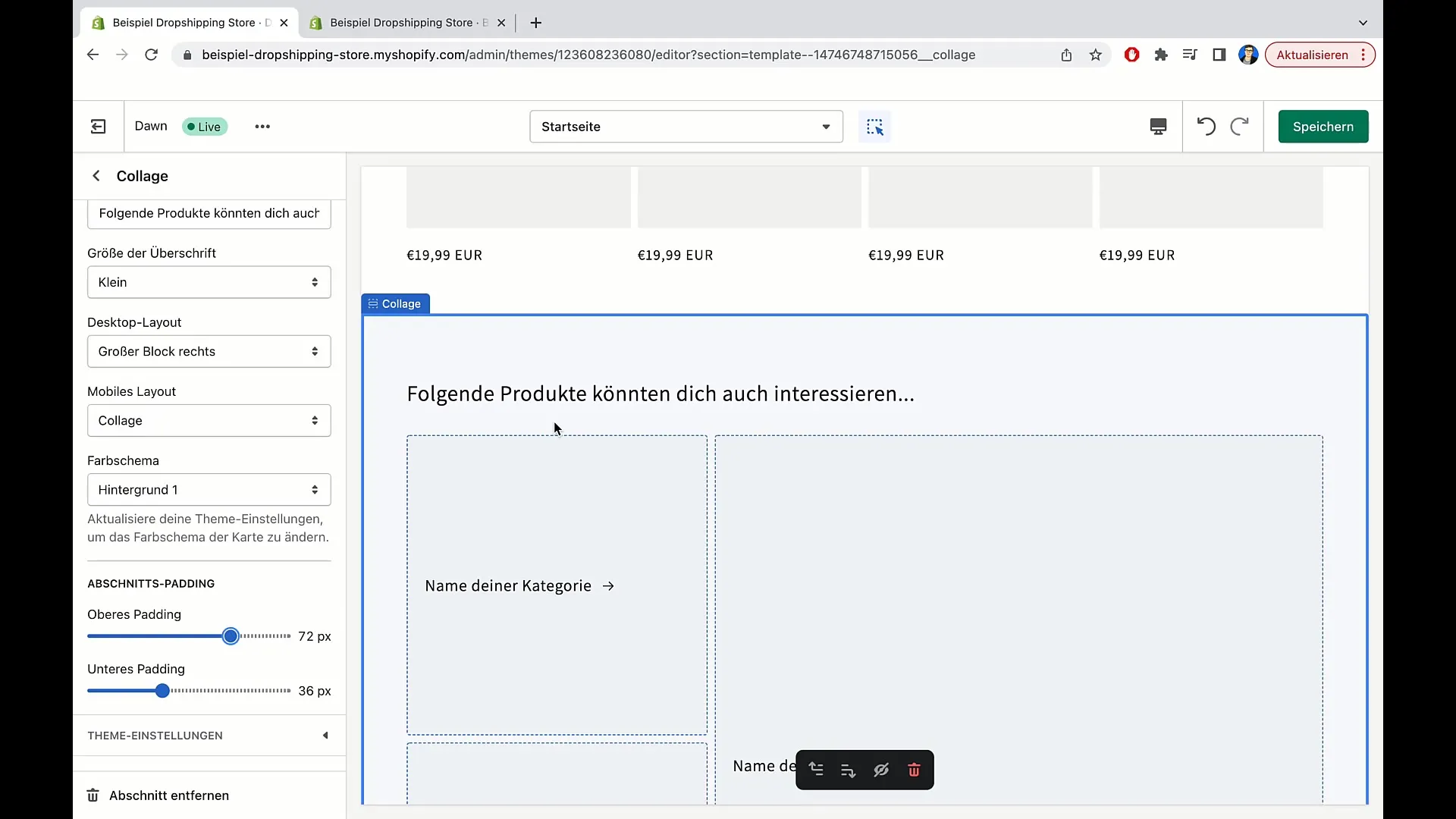Open the Mobiles Layout dropdown

pyautogui.click(x=209, y=420)
